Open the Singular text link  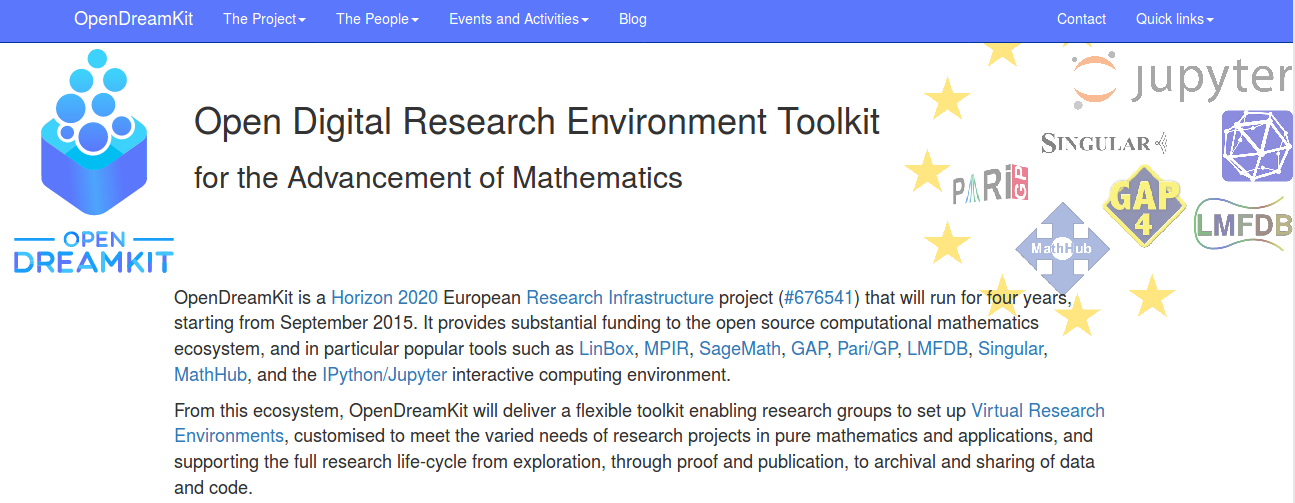click(x=1010, y=350)
